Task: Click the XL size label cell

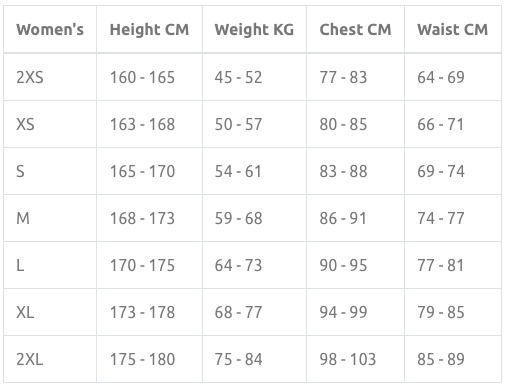Action: click(x=50, y=312)
